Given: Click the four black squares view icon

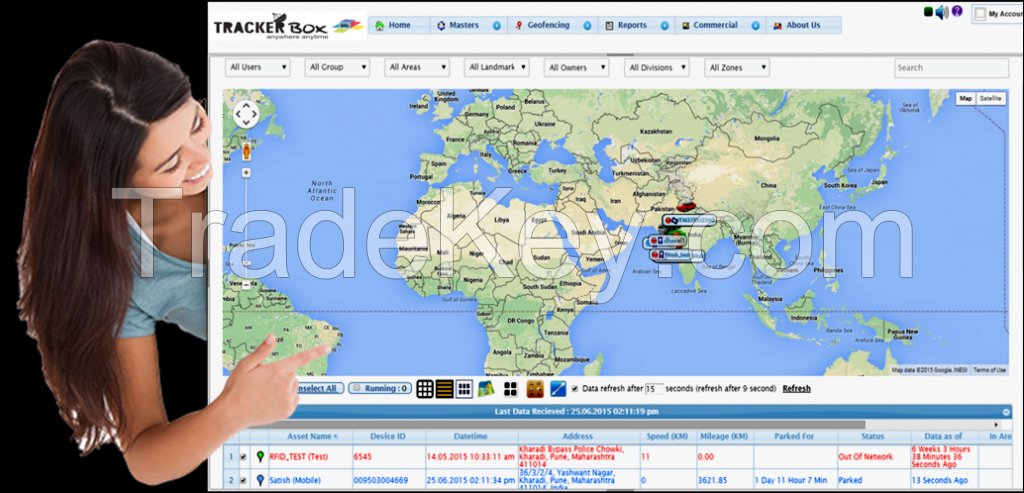Looking at the screenshot, I should (510, 389).
